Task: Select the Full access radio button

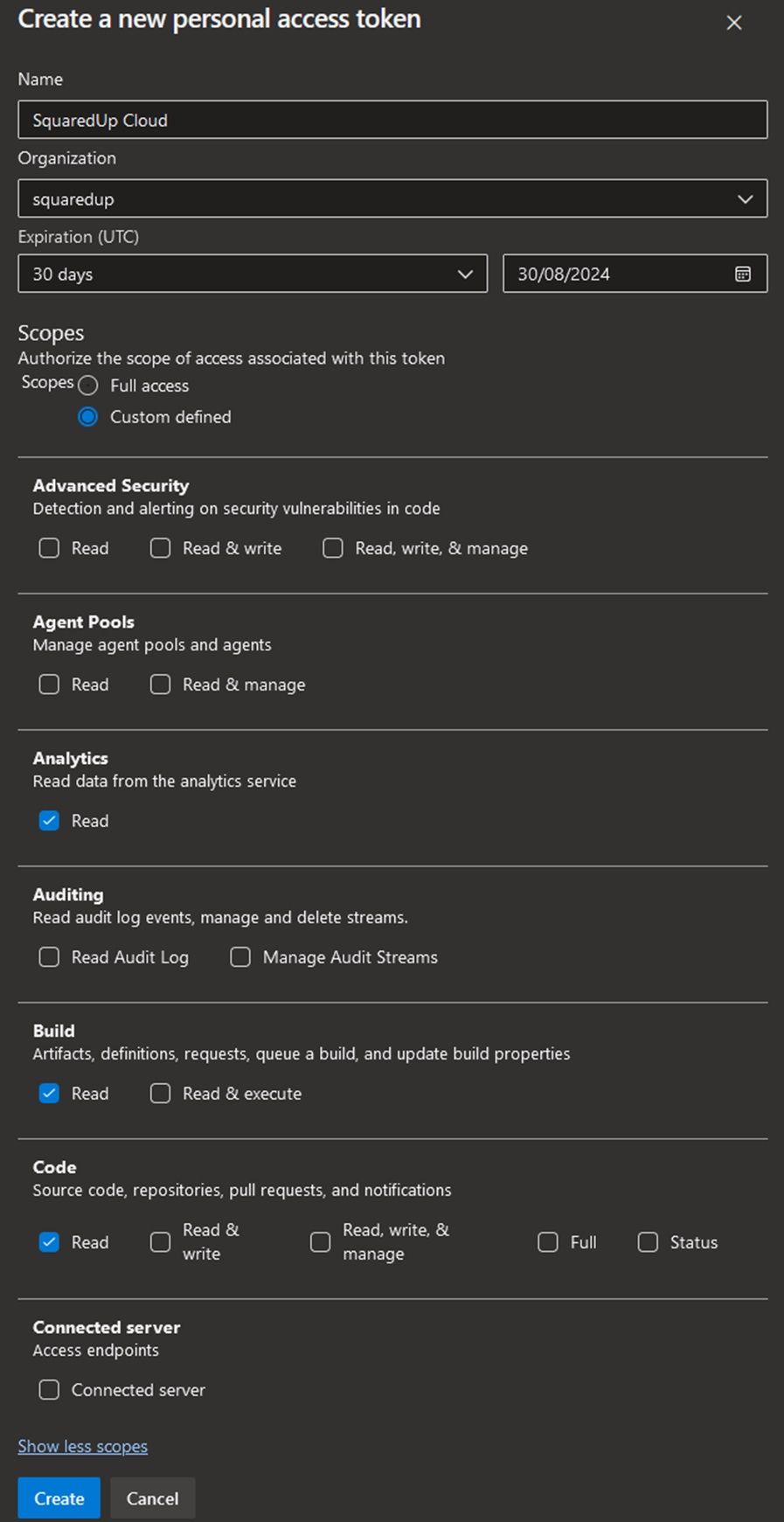Action: (x=87, y=386)
